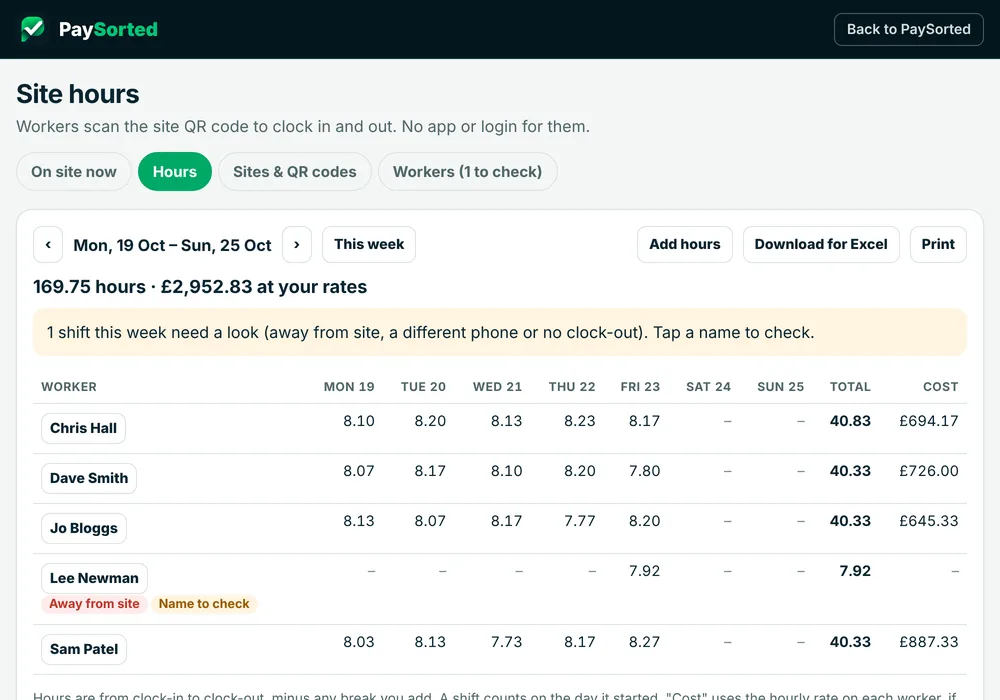Click the Site hours page heading

tap(78, 94)
